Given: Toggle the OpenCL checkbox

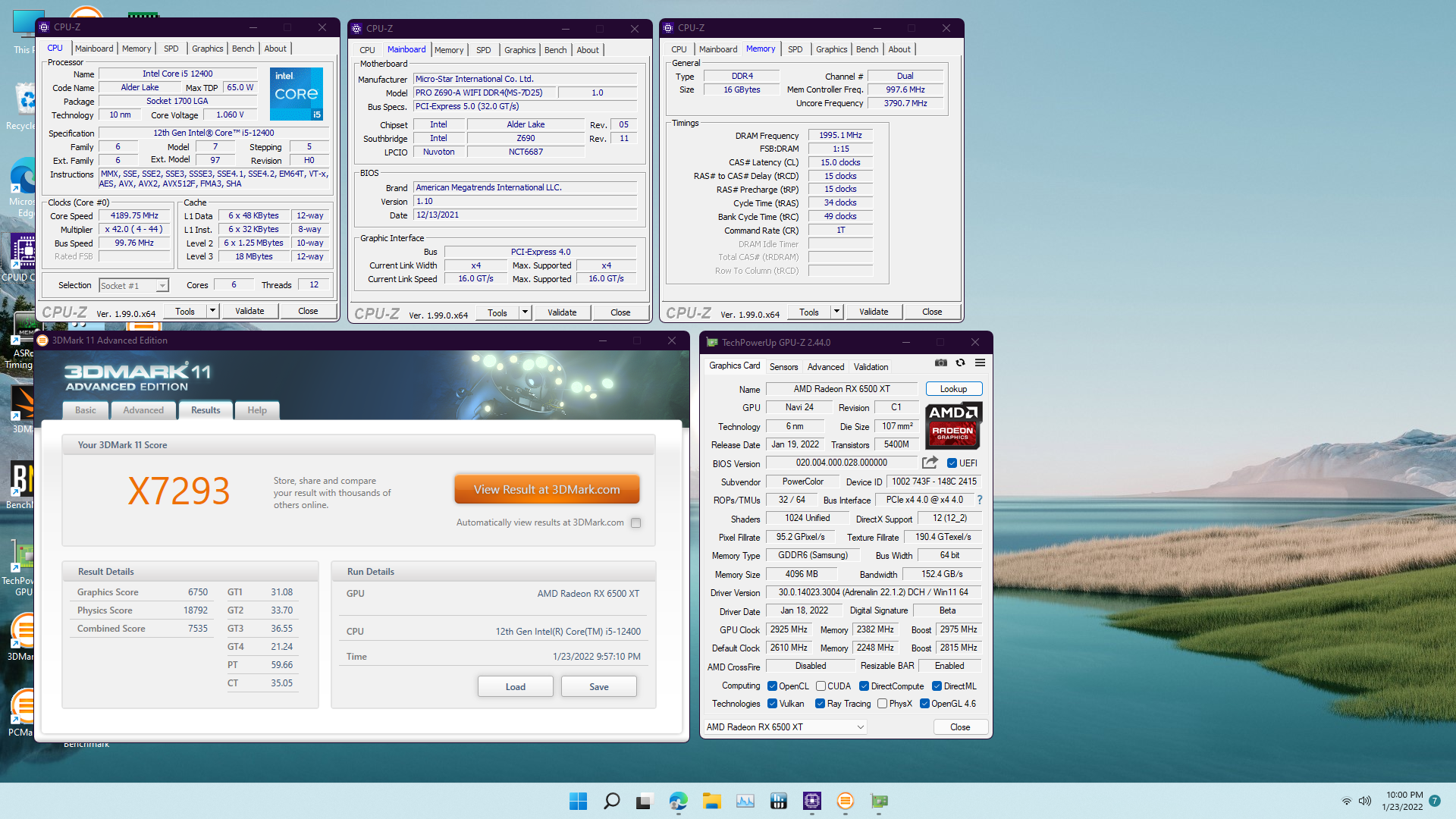Looking at the screenshot, I should (772, 686).
